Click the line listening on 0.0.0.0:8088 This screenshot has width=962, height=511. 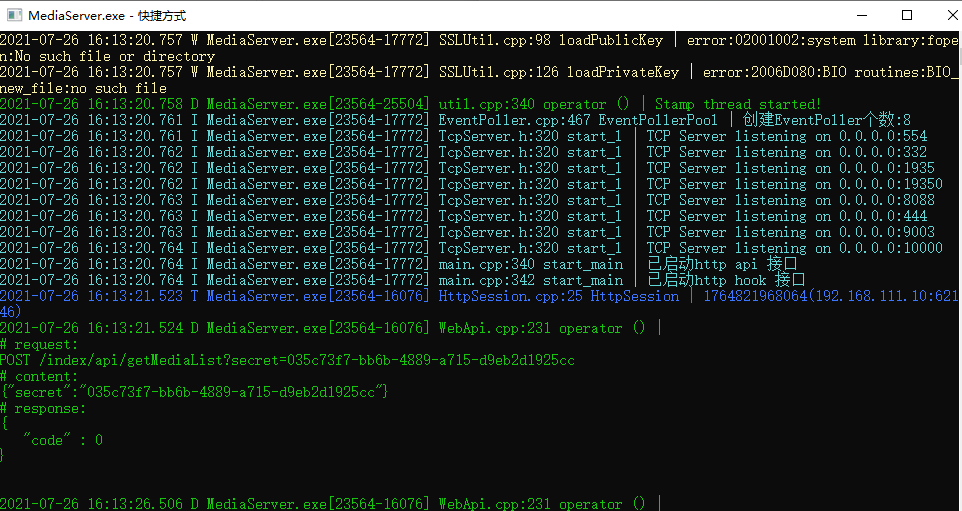click(x=468, y=200)
